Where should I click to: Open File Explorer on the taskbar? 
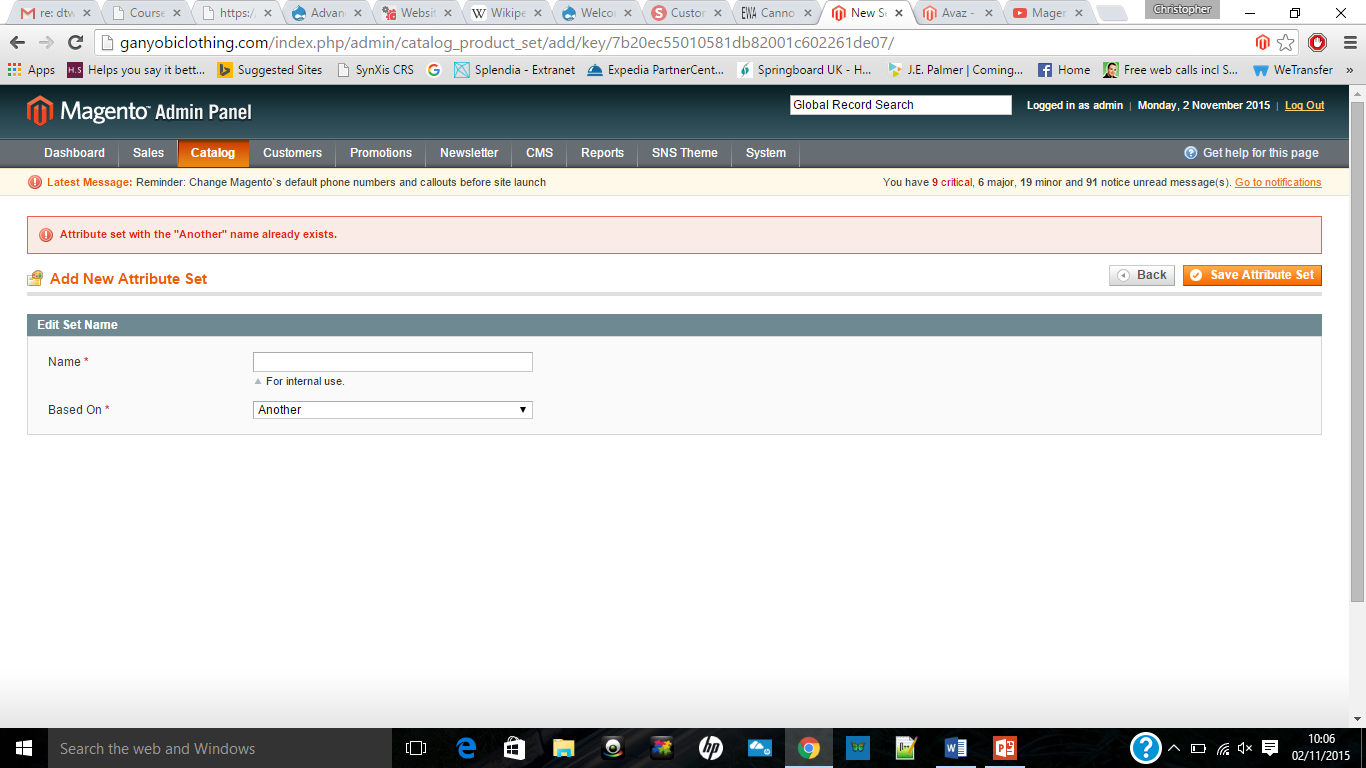(x=564, y=748)
